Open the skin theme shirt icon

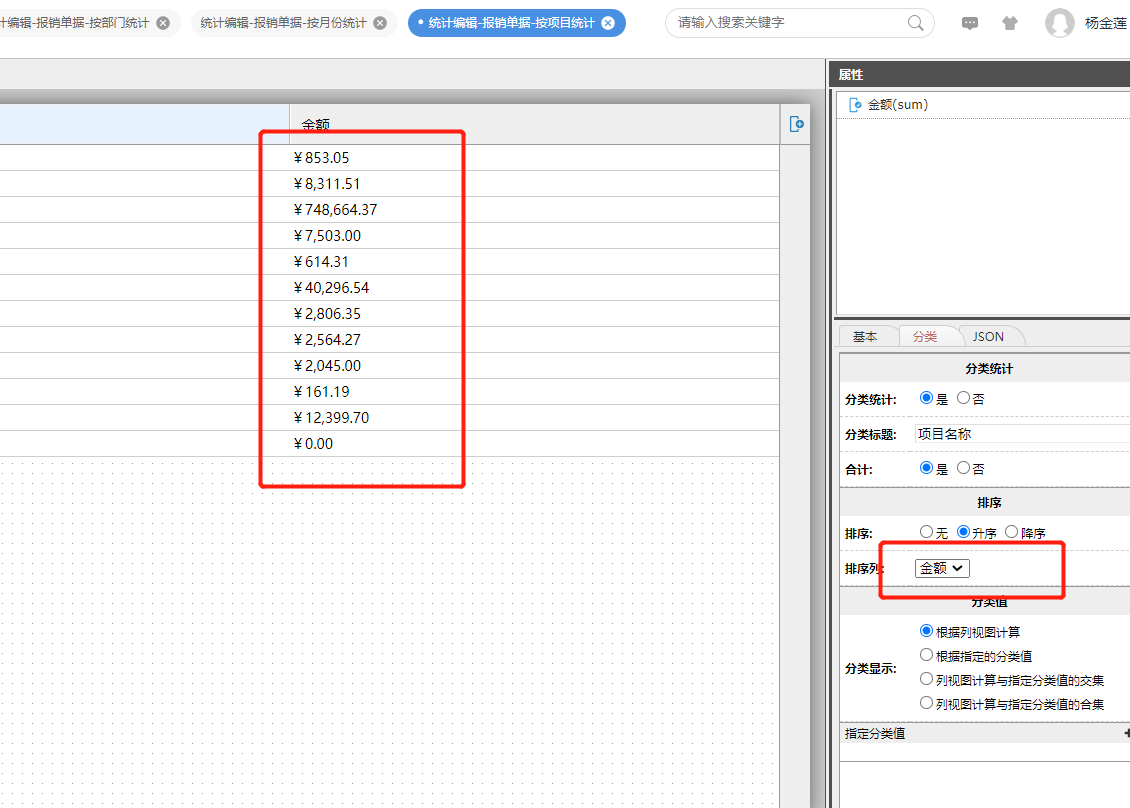(1010, 23)
